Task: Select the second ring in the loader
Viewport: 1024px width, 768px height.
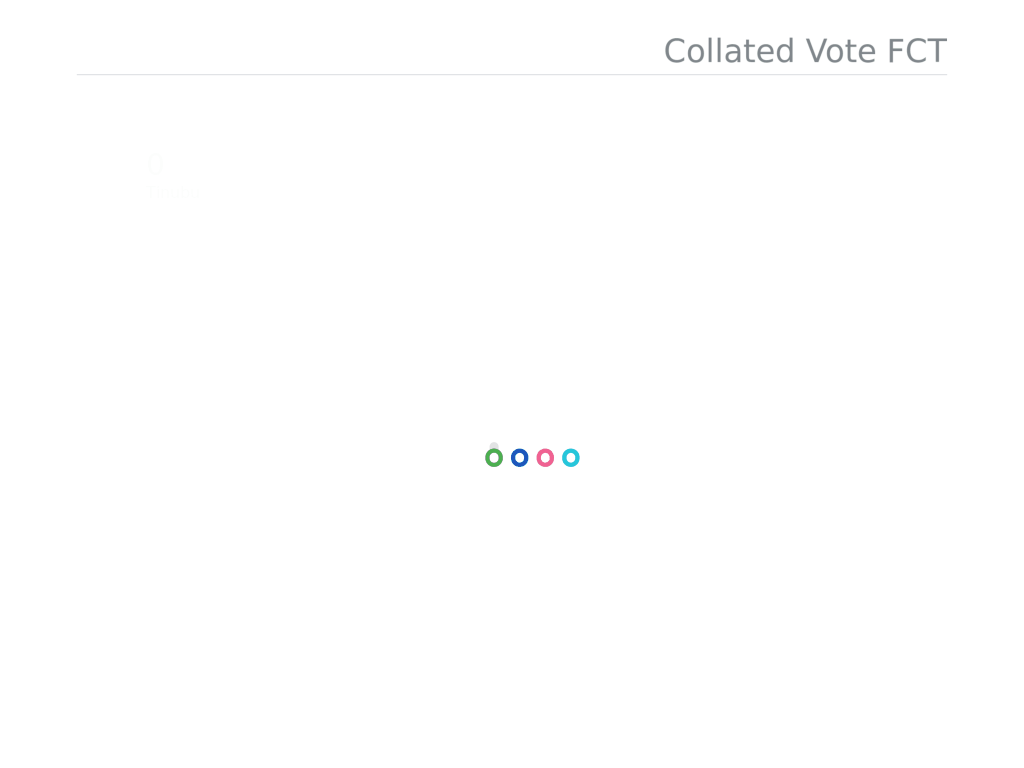Action: [x=519, y=458]
